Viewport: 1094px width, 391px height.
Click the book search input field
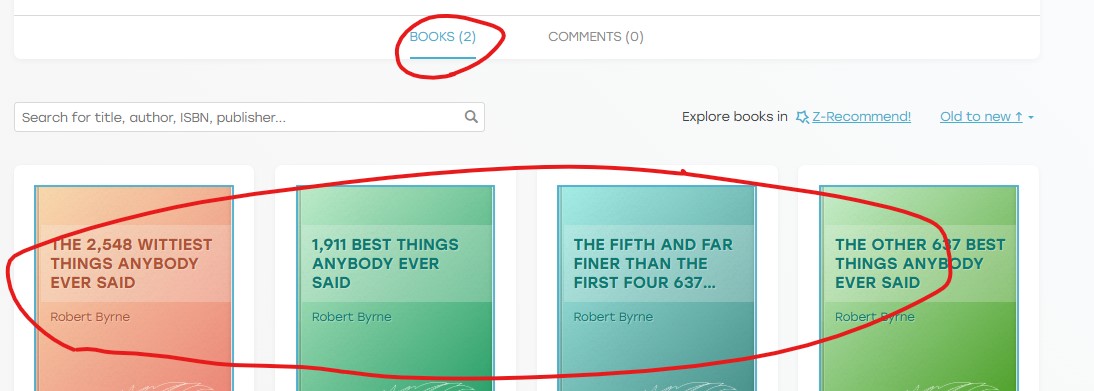(x=249, y=117)
